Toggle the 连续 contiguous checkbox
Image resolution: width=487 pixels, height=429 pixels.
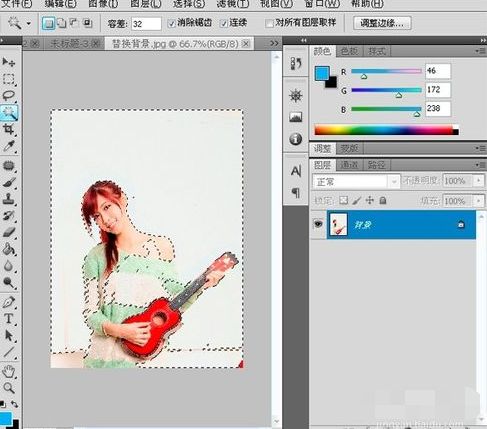pyautogui.click(x=224, y=23)
